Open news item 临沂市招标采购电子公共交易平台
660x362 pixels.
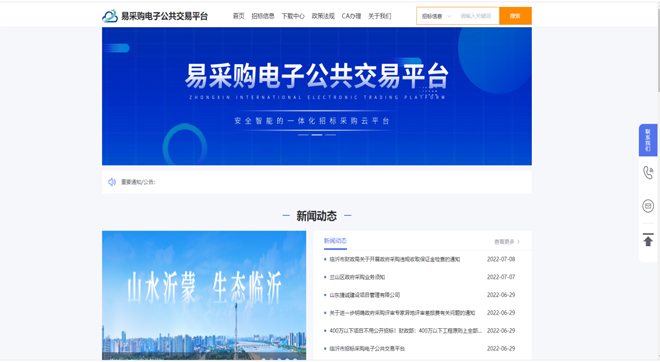coord(367,349)
